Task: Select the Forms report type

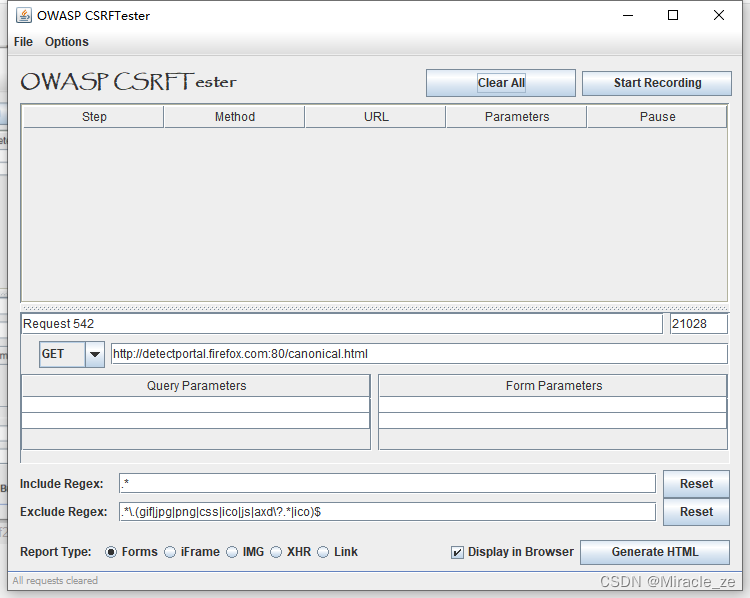Action: click(131, 552)
